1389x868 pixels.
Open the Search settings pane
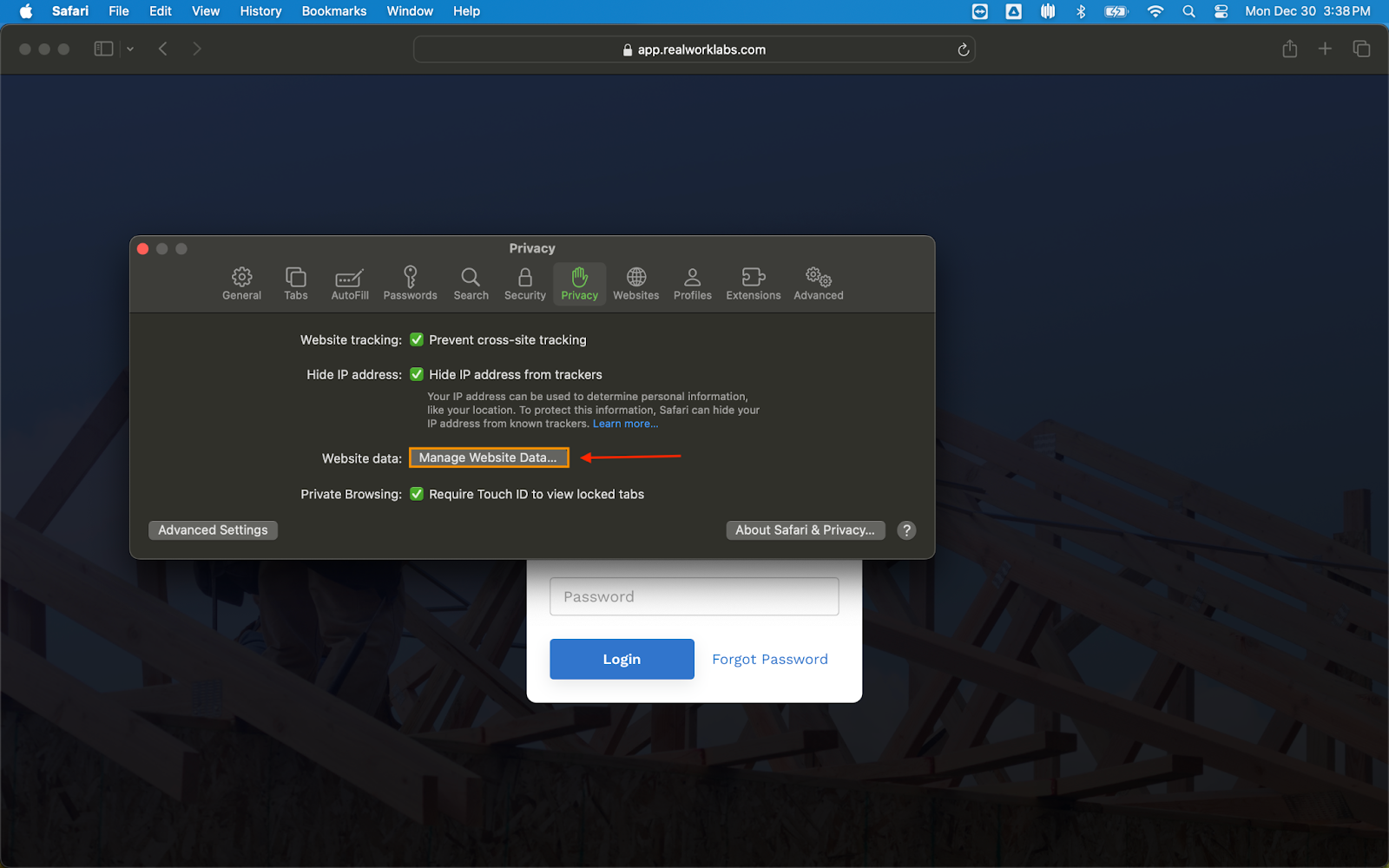click(x=471, y=284)
